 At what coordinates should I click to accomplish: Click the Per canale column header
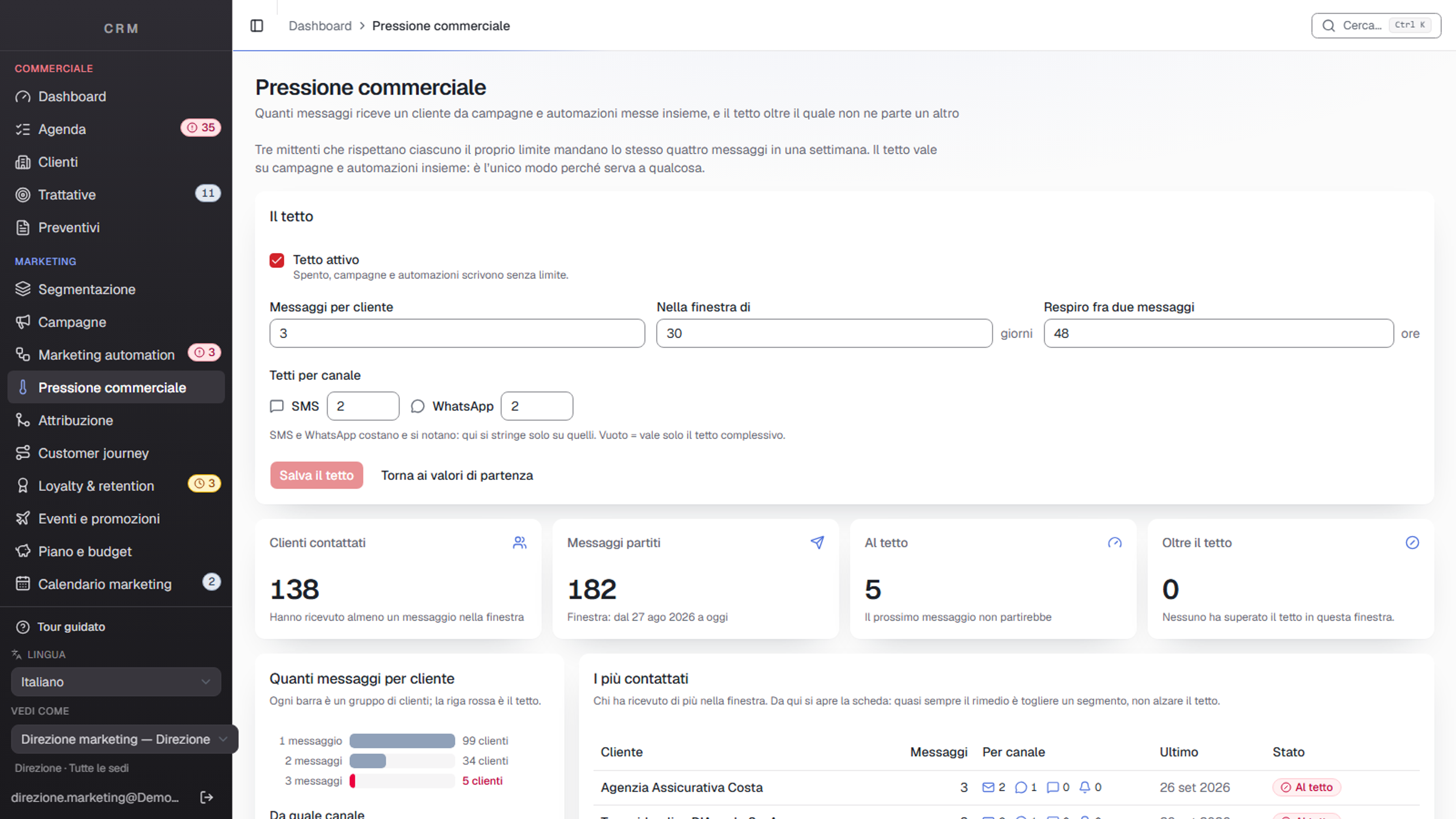1014,752
